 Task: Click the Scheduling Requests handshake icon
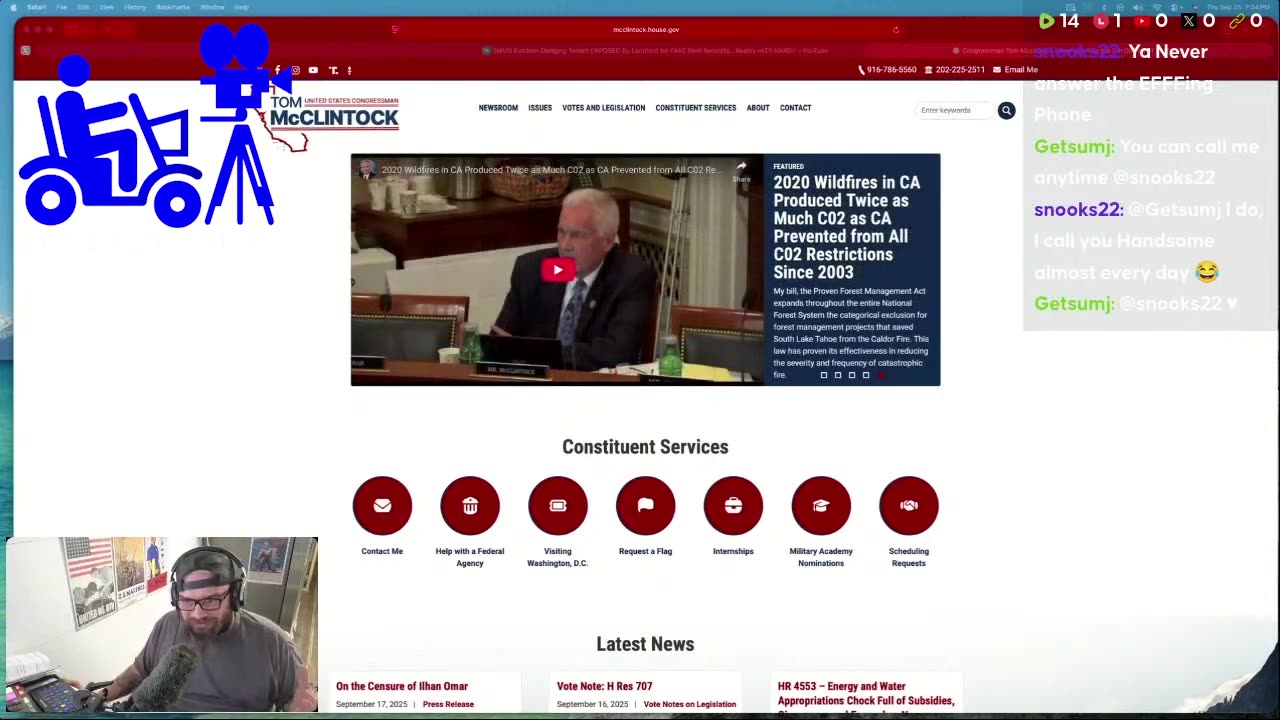(909, 505)
